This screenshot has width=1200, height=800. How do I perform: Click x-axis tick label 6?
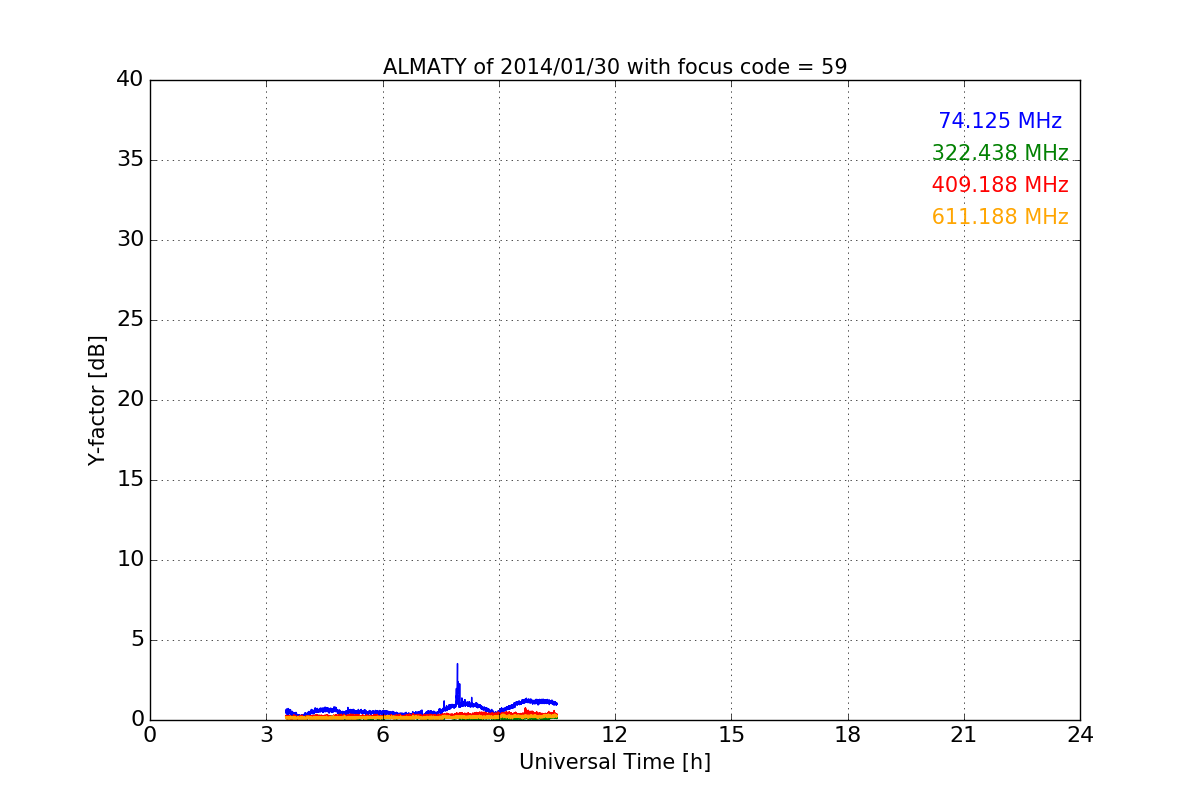(383, 735)
